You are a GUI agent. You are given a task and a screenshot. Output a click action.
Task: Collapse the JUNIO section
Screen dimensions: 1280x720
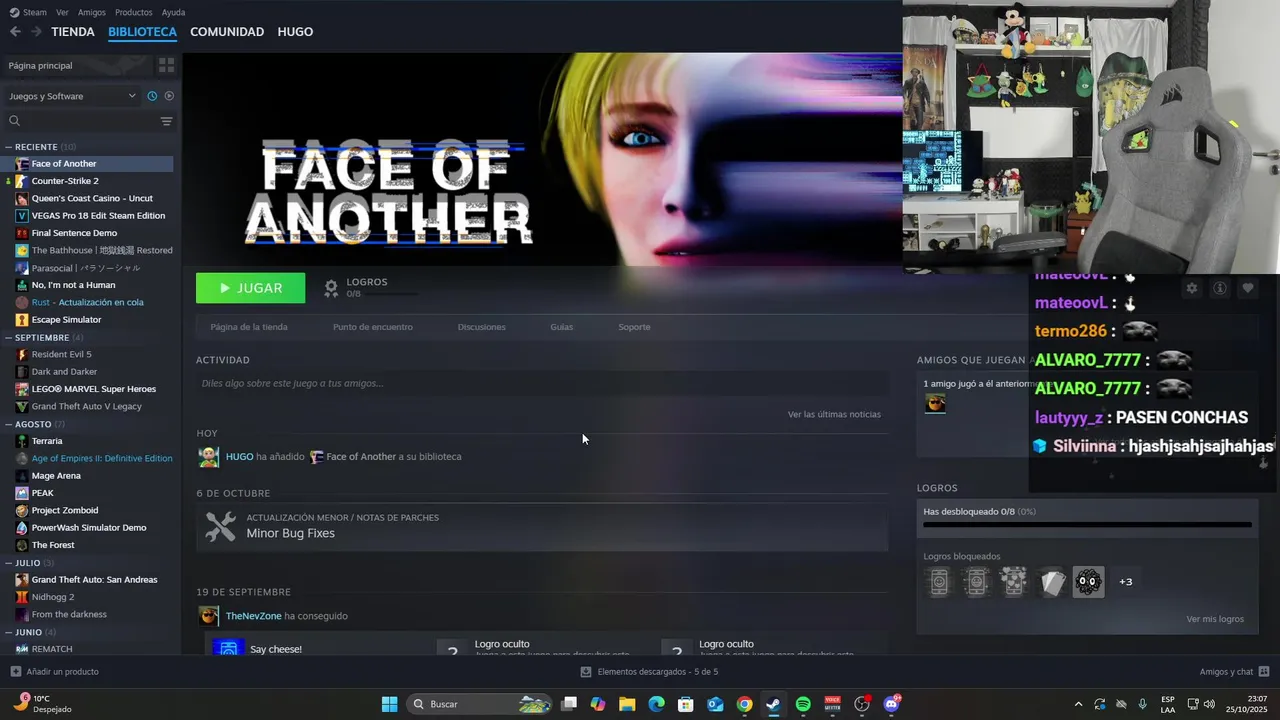(x=9, y=632)
